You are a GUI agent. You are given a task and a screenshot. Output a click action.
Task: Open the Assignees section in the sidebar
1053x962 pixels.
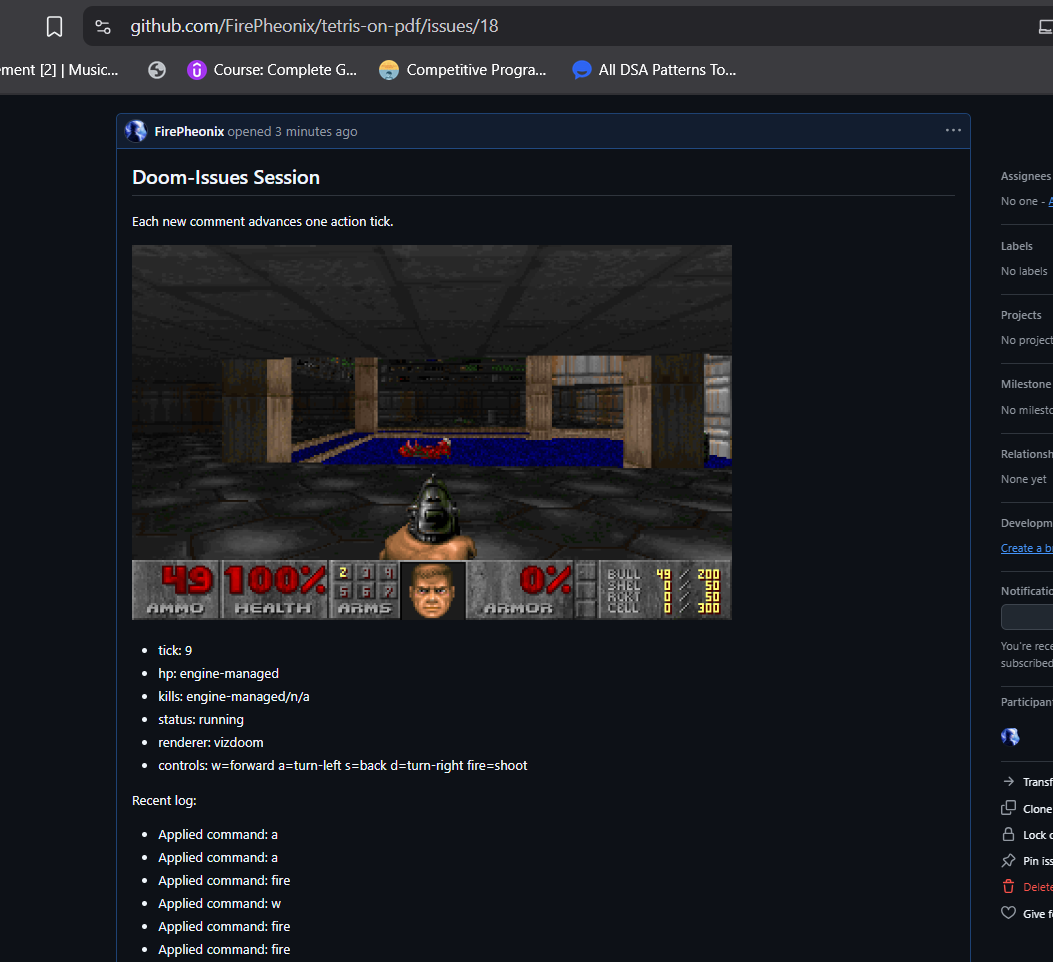pos(1026,176)
